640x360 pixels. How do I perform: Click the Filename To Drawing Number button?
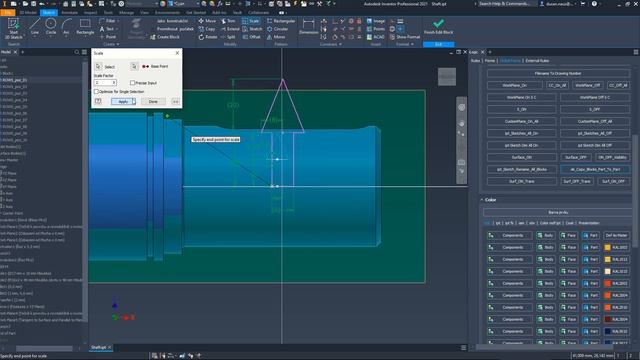click(x=558, y=73)
